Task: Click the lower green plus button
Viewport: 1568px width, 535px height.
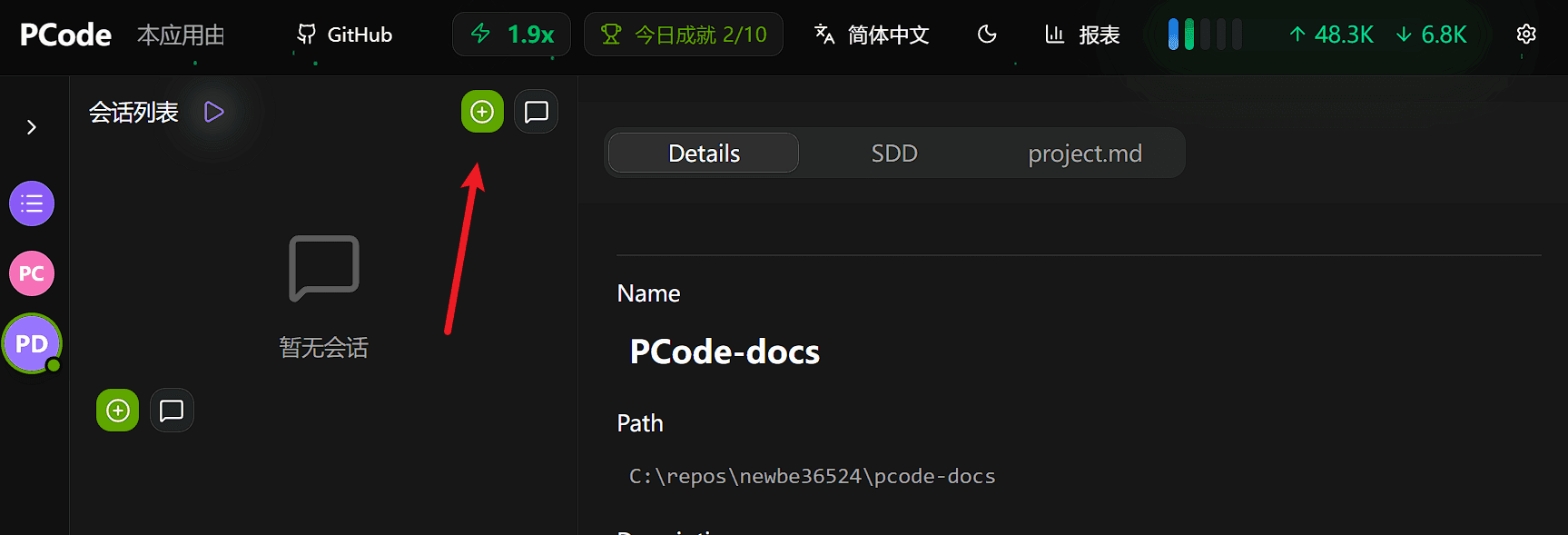Action: tap(118, 411)
